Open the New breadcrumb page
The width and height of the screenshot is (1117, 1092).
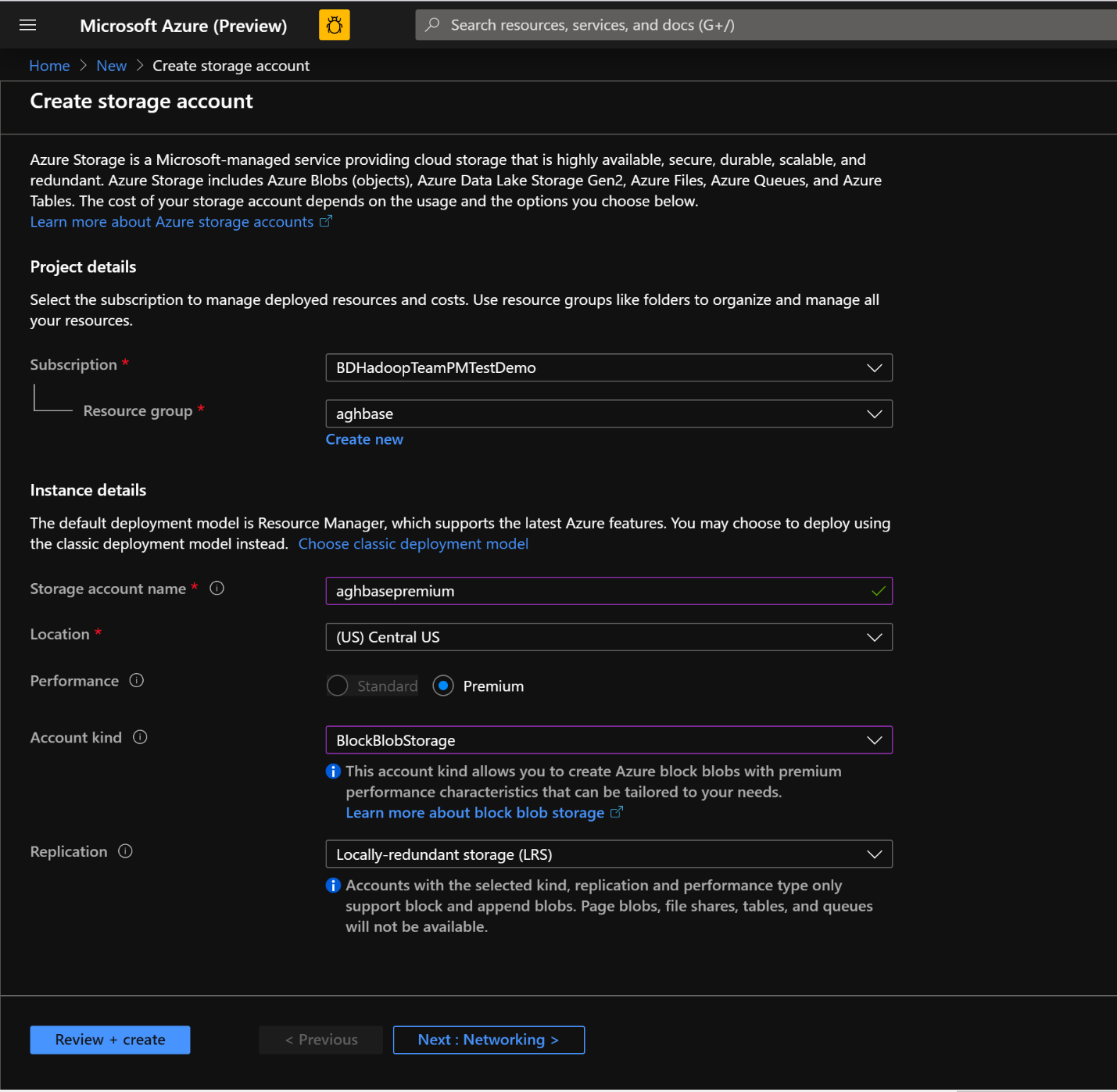coord(111,66)
